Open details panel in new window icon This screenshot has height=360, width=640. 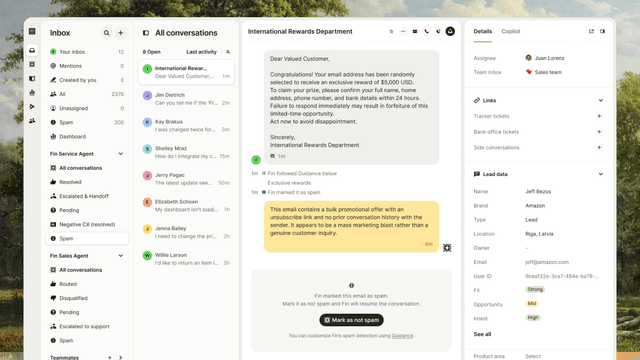[591, 31]
